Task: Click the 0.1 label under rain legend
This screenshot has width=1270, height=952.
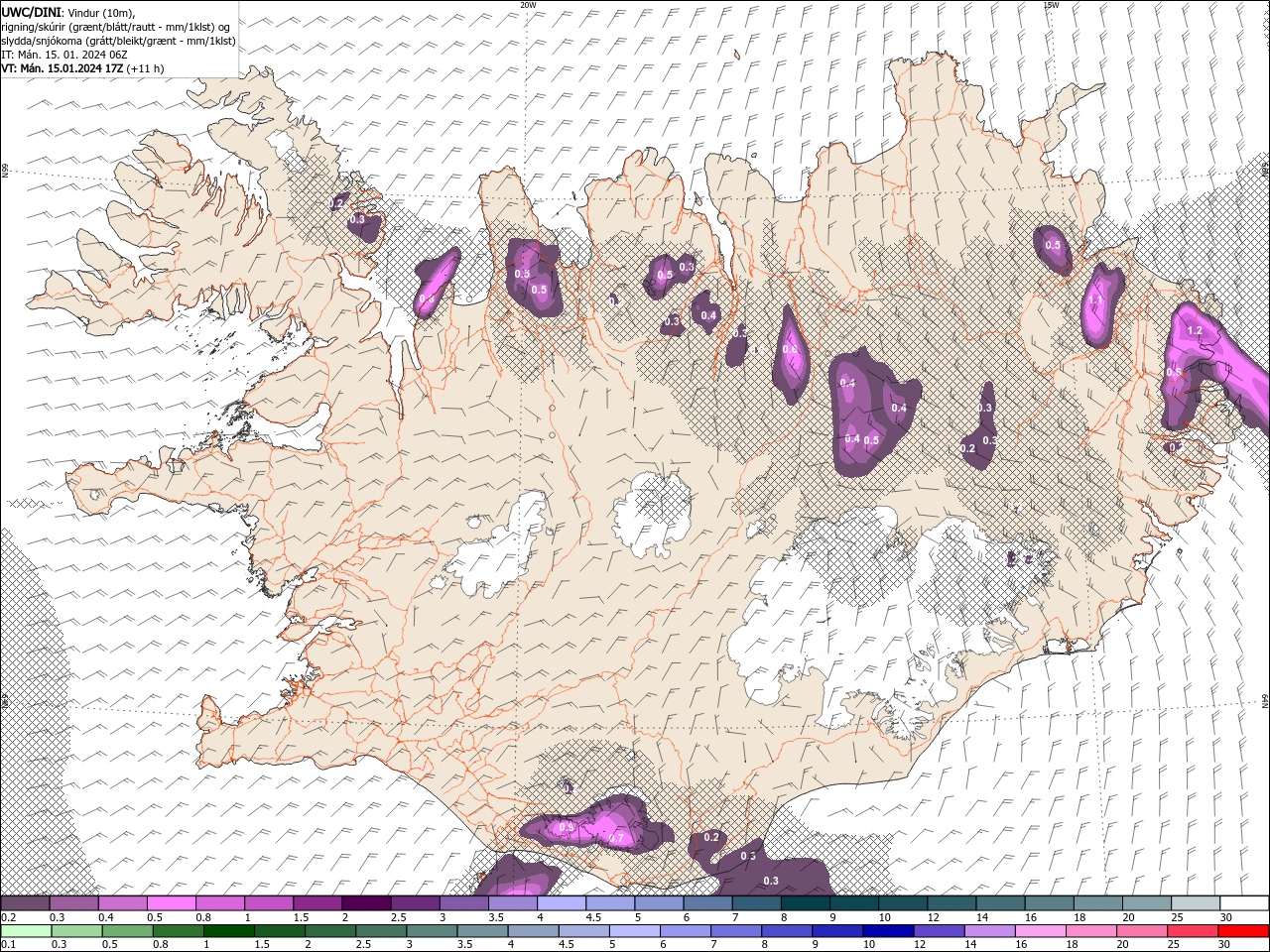Action: pyautogui.click(x=8, y=945)
